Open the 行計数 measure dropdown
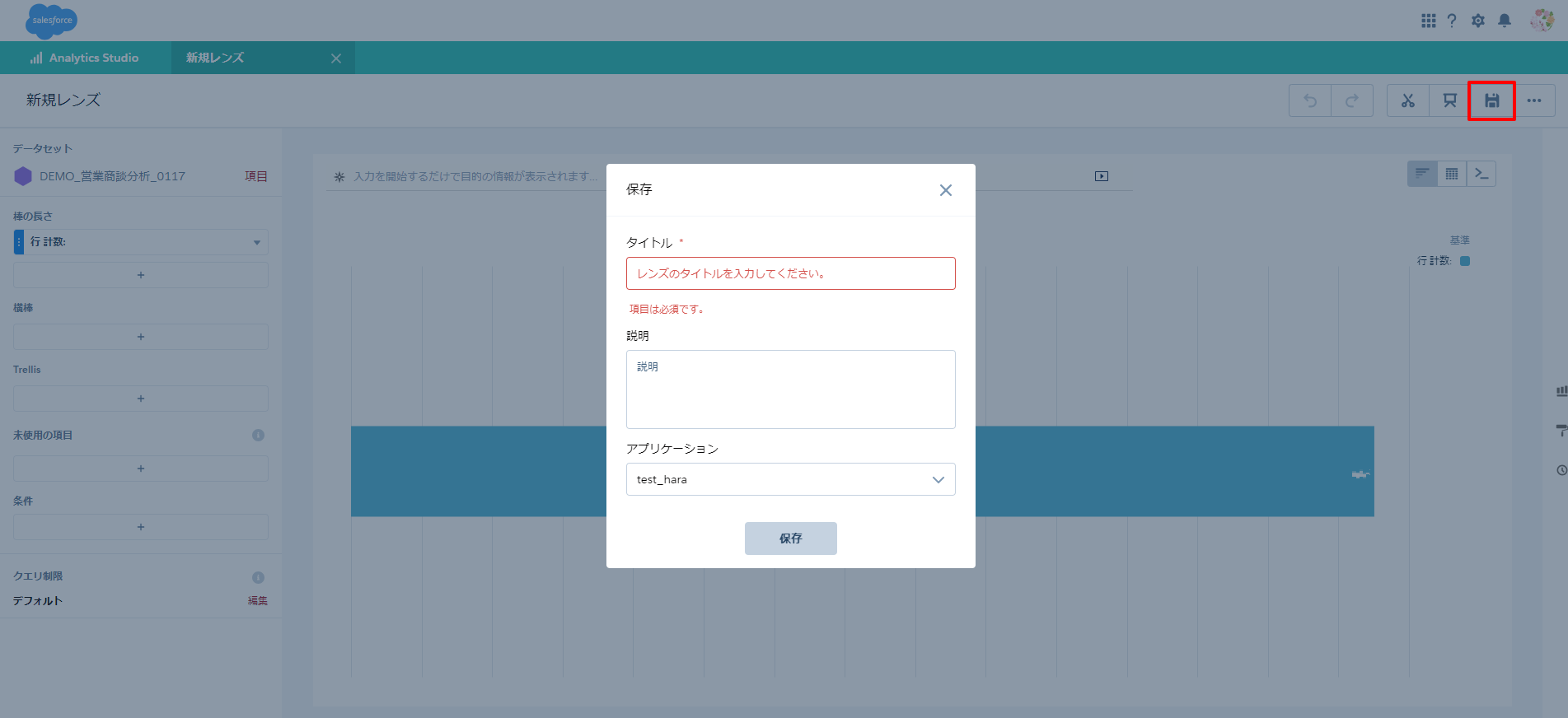The height and width of the screenshot is (718, 1568). 256,242
